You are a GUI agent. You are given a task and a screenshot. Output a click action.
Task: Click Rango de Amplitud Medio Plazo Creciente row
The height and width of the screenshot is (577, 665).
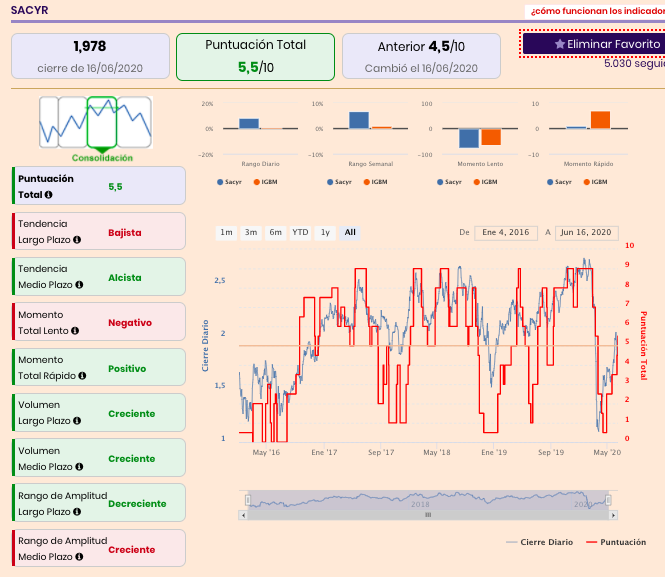click(99, 548)
